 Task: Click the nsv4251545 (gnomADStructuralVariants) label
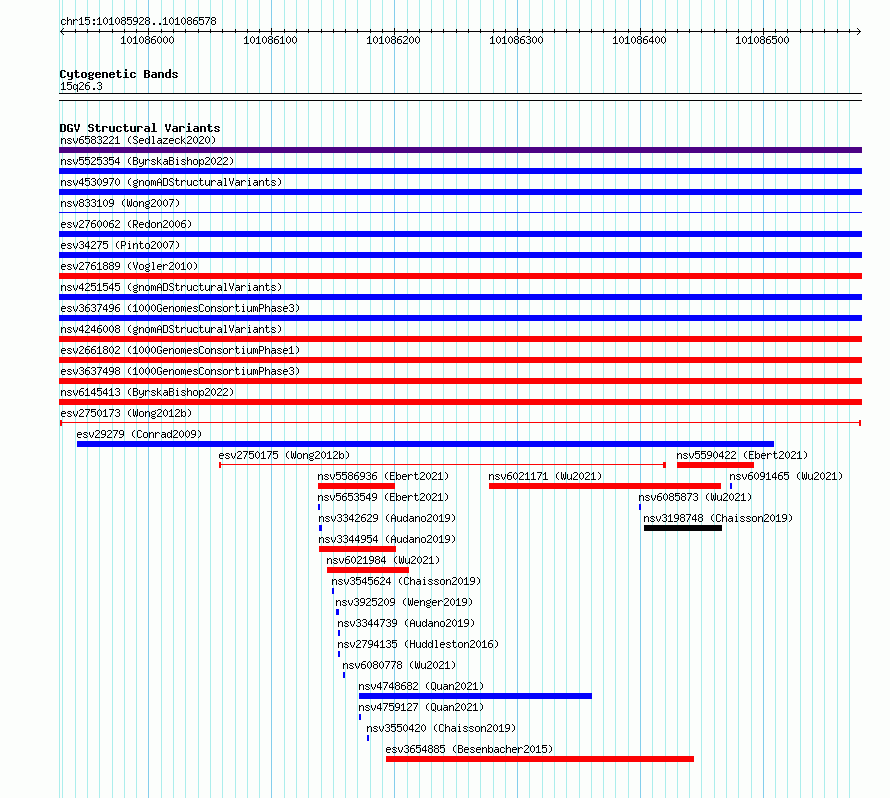click(x=171, y=287)
